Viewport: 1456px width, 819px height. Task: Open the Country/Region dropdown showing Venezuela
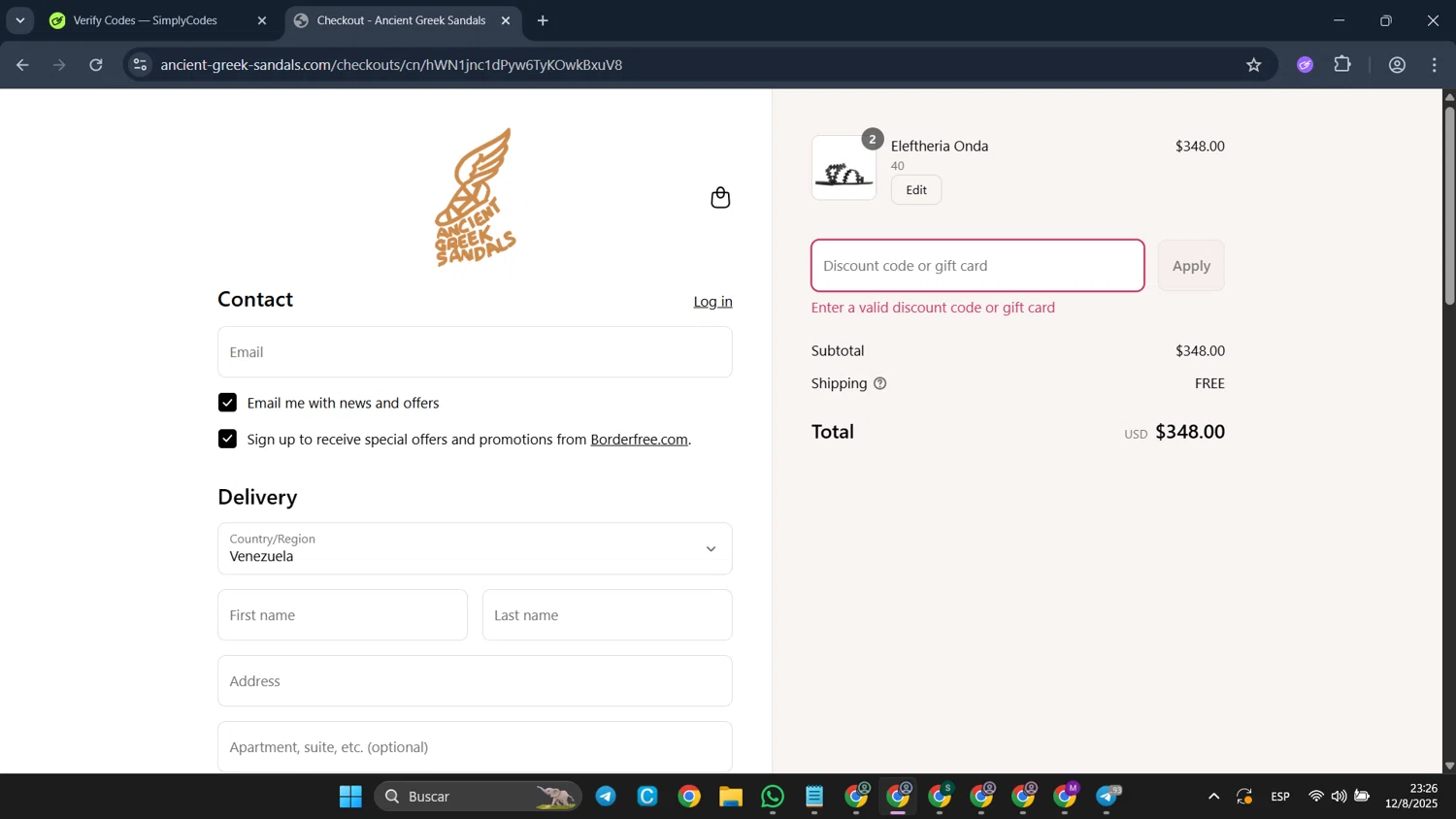(475, 548)
